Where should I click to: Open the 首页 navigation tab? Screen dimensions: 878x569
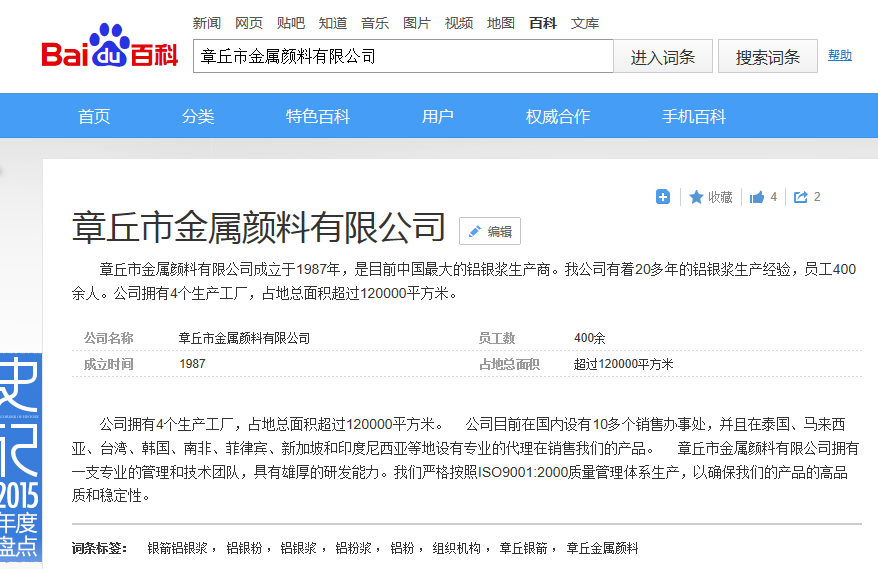(x=94, y=116)
